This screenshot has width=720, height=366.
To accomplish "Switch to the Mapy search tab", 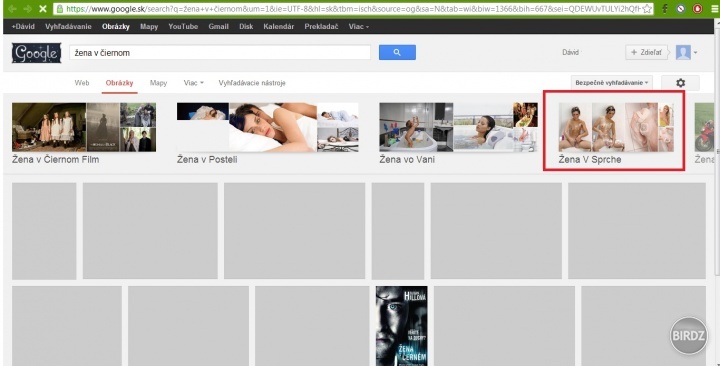I will [158, 83].
